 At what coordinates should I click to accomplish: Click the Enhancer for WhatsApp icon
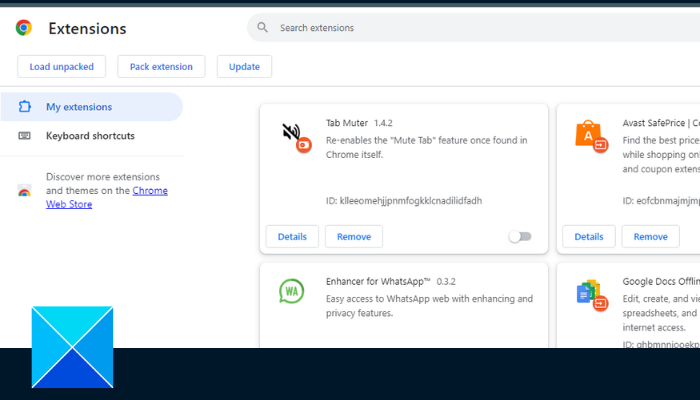pos(292,291)
